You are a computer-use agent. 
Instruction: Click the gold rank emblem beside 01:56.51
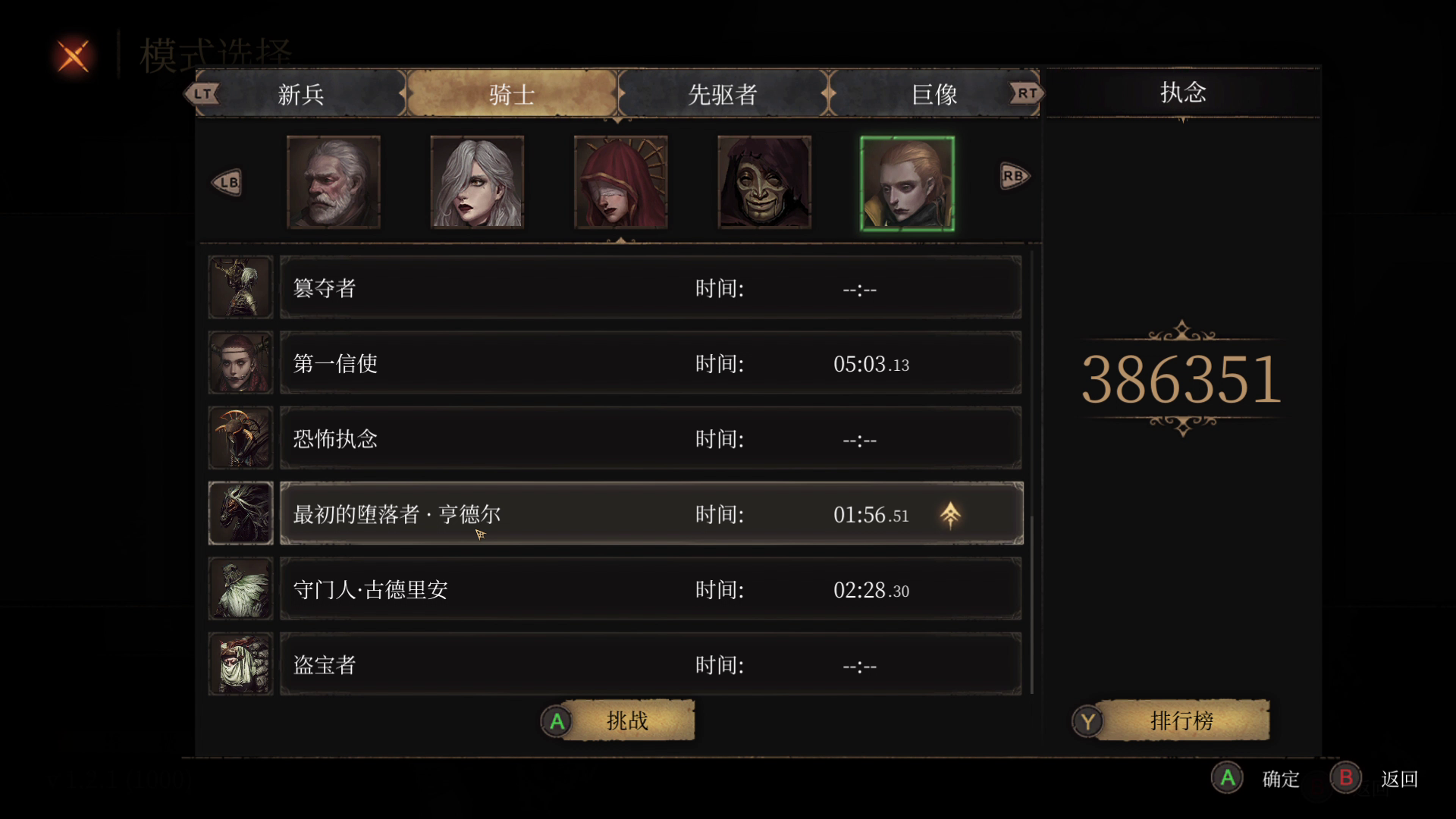coord(950,515)
